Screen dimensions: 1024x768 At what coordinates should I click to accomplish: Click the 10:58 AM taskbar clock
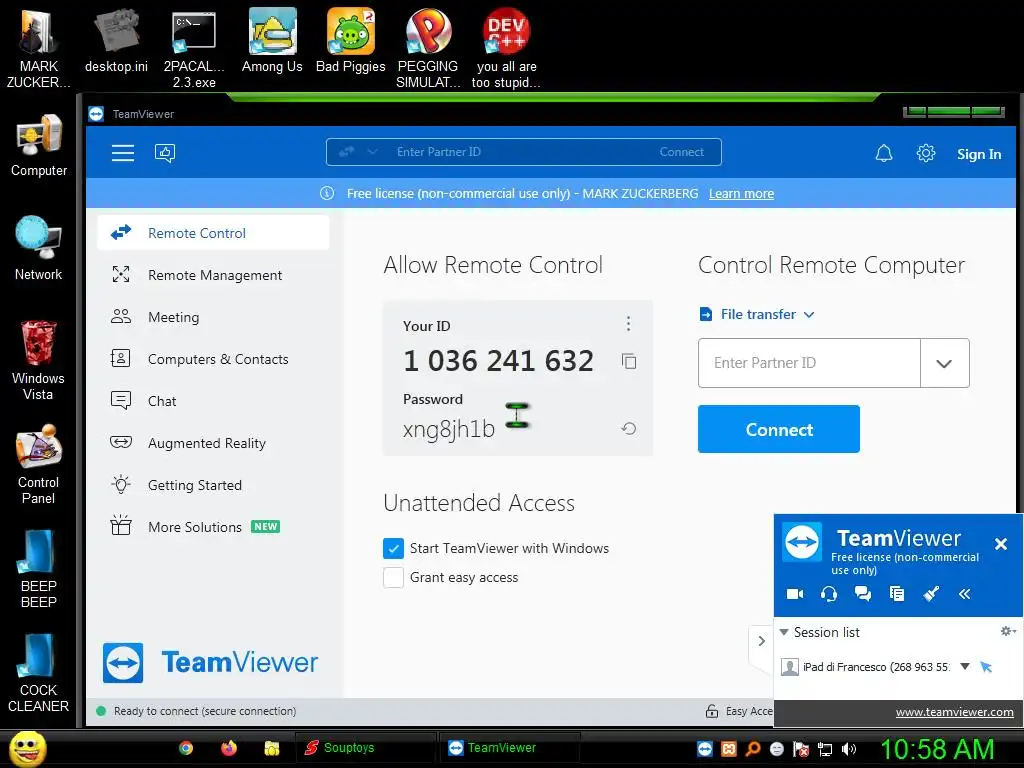[x=937, y=749]
